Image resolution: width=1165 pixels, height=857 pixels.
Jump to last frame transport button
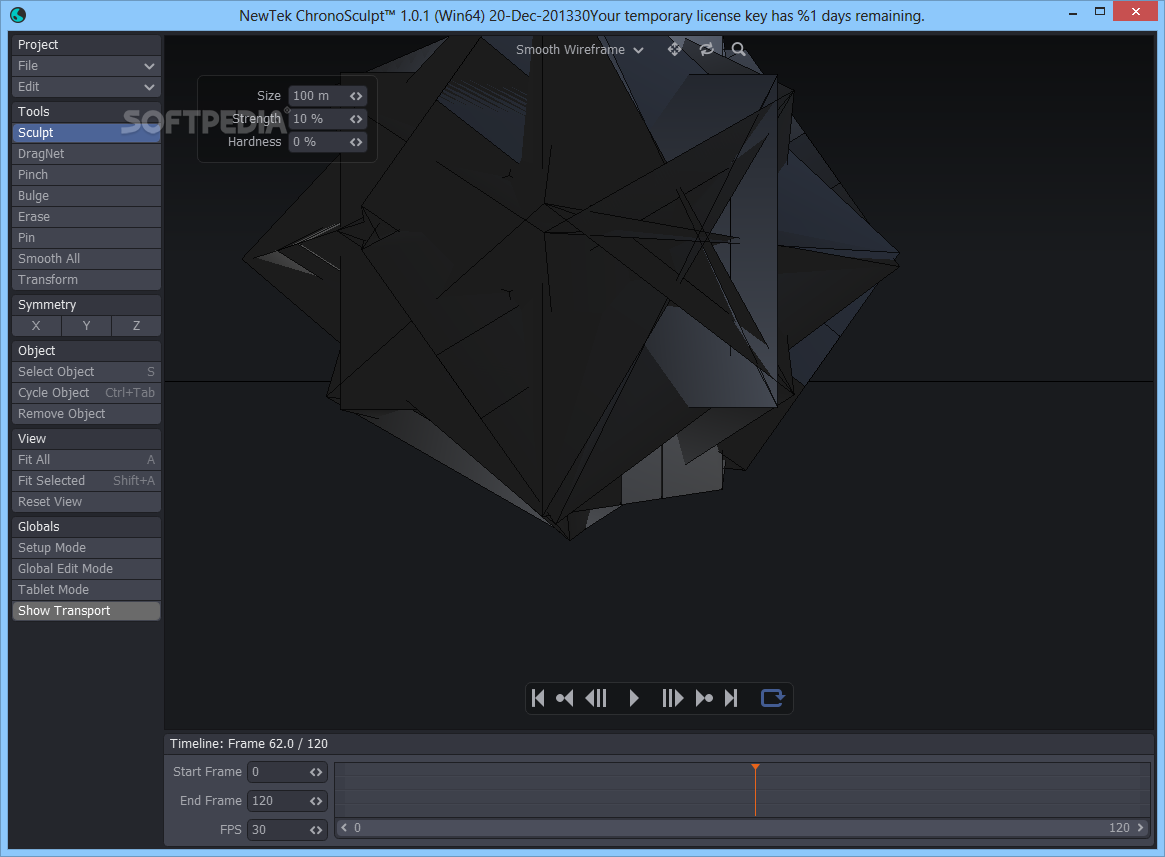[x=731, y=698]
